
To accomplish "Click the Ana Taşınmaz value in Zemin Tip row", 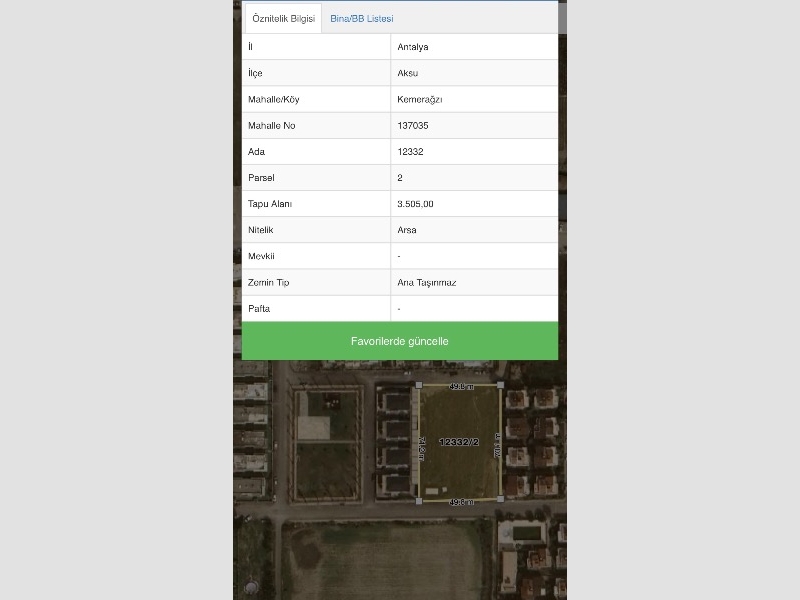I will [427, 283].
